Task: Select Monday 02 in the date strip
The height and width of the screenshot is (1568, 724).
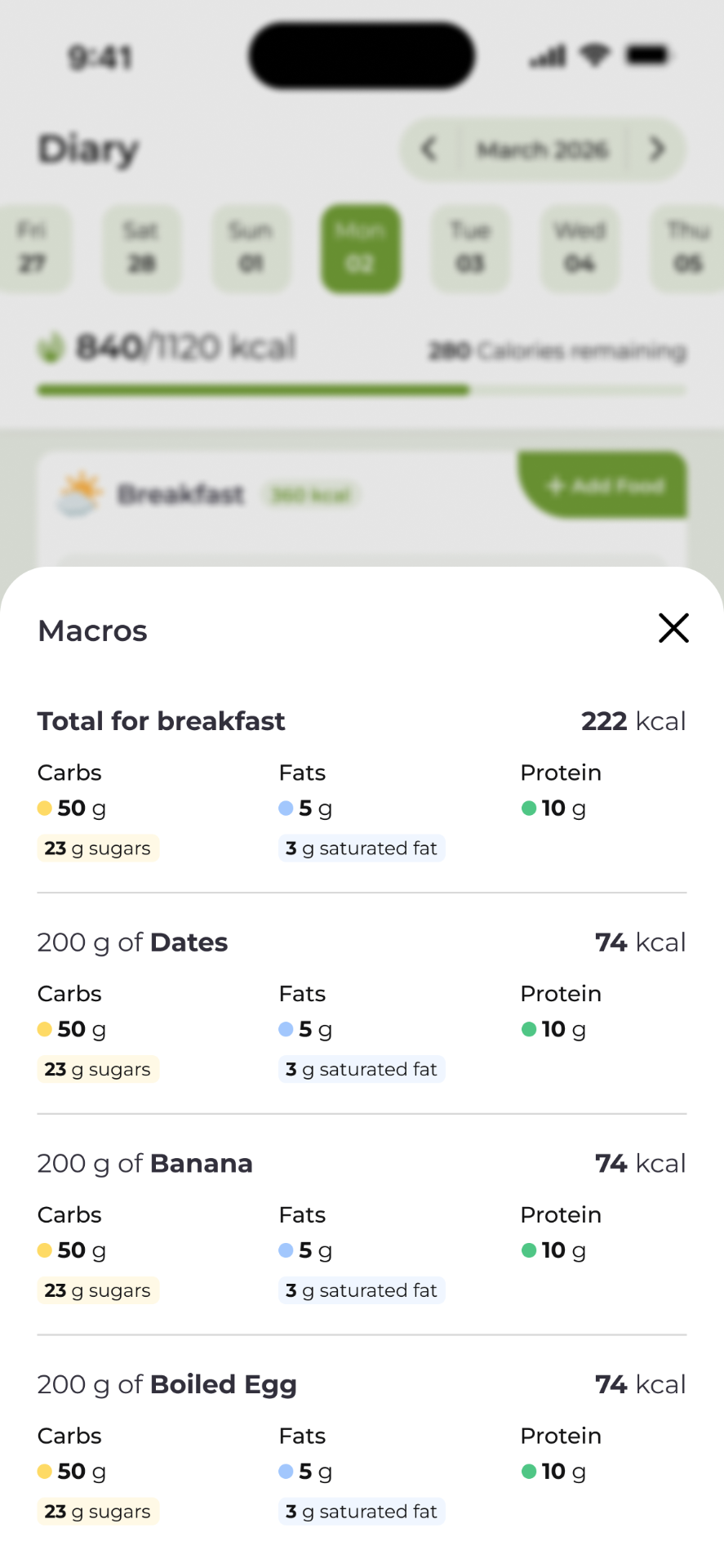Action: point(361,248)
